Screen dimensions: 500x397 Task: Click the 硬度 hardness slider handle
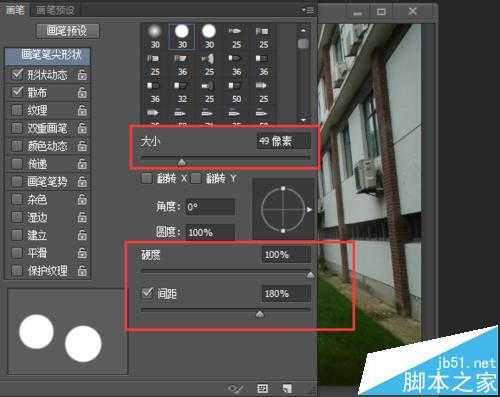(x=310, y=275)
